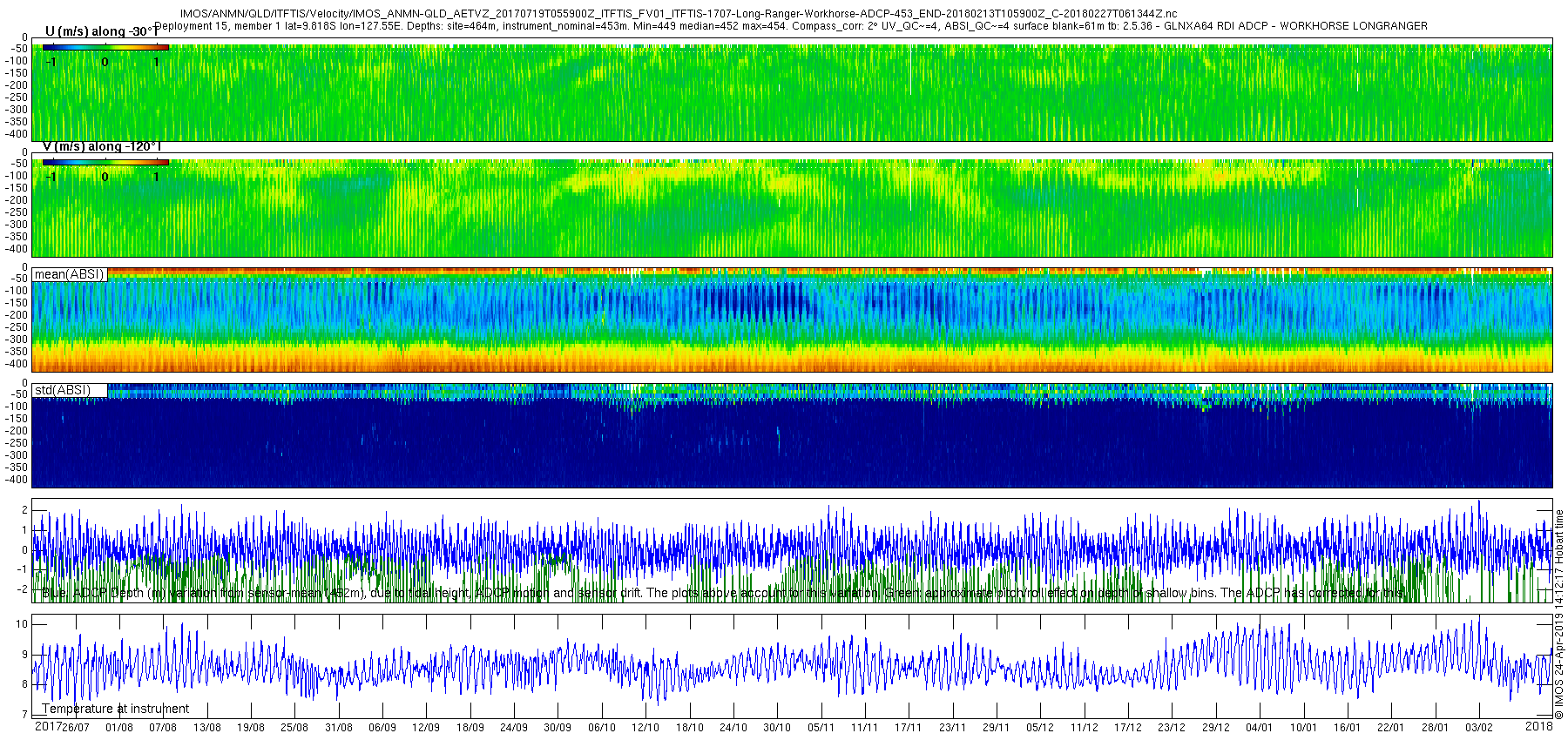Click the '04/01' date tick label

tap(1260, 728)
